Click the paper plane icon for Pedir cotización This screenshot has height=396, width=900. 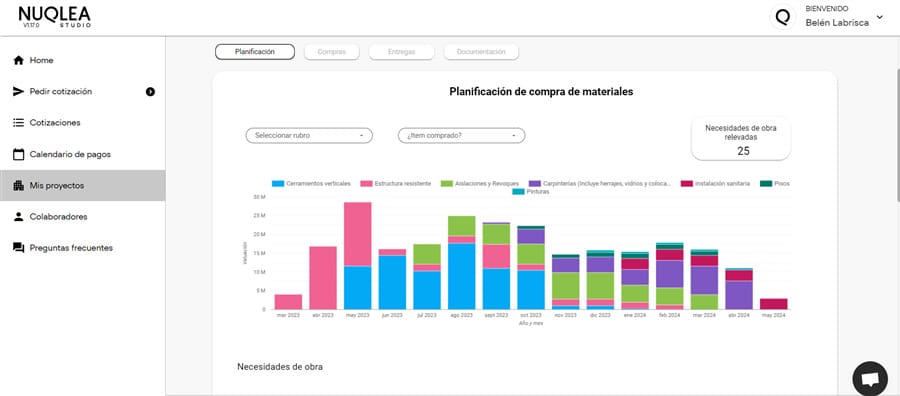tap(18, 91)
